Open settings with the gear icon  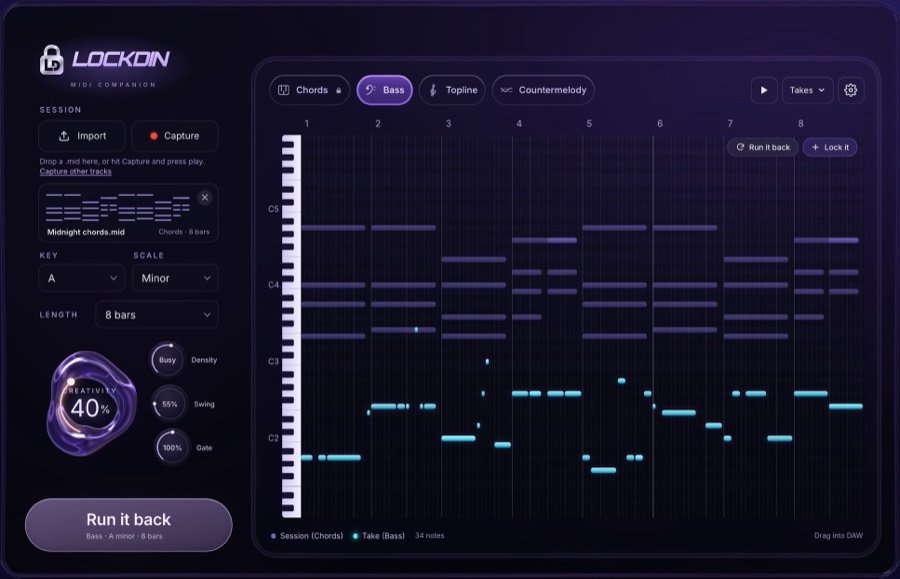tap(851, 90)
